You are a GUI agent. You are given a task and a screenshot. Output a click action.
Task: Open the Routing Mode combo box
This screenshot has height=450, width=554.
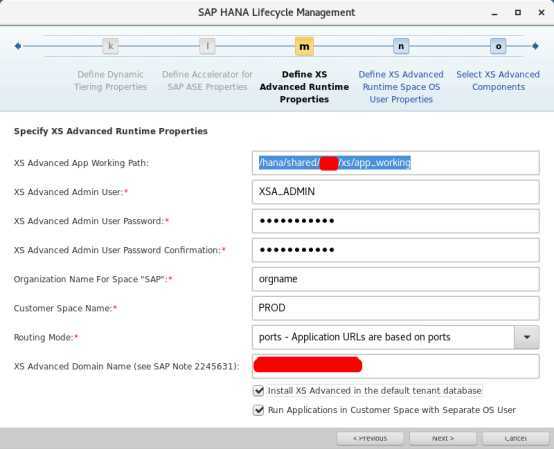396,337
